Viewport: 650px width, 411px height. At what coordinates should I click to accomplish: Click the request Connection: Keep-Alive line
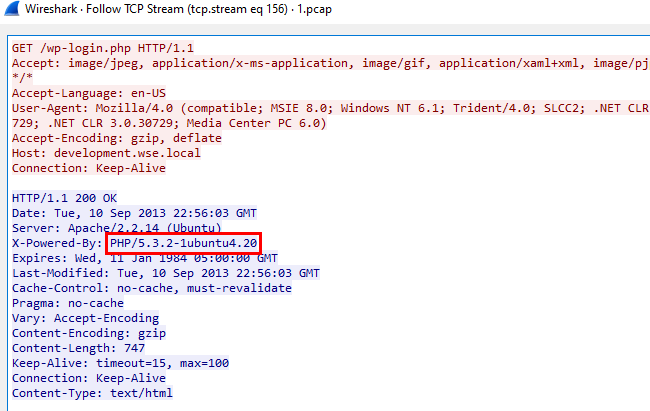[89, 168]
